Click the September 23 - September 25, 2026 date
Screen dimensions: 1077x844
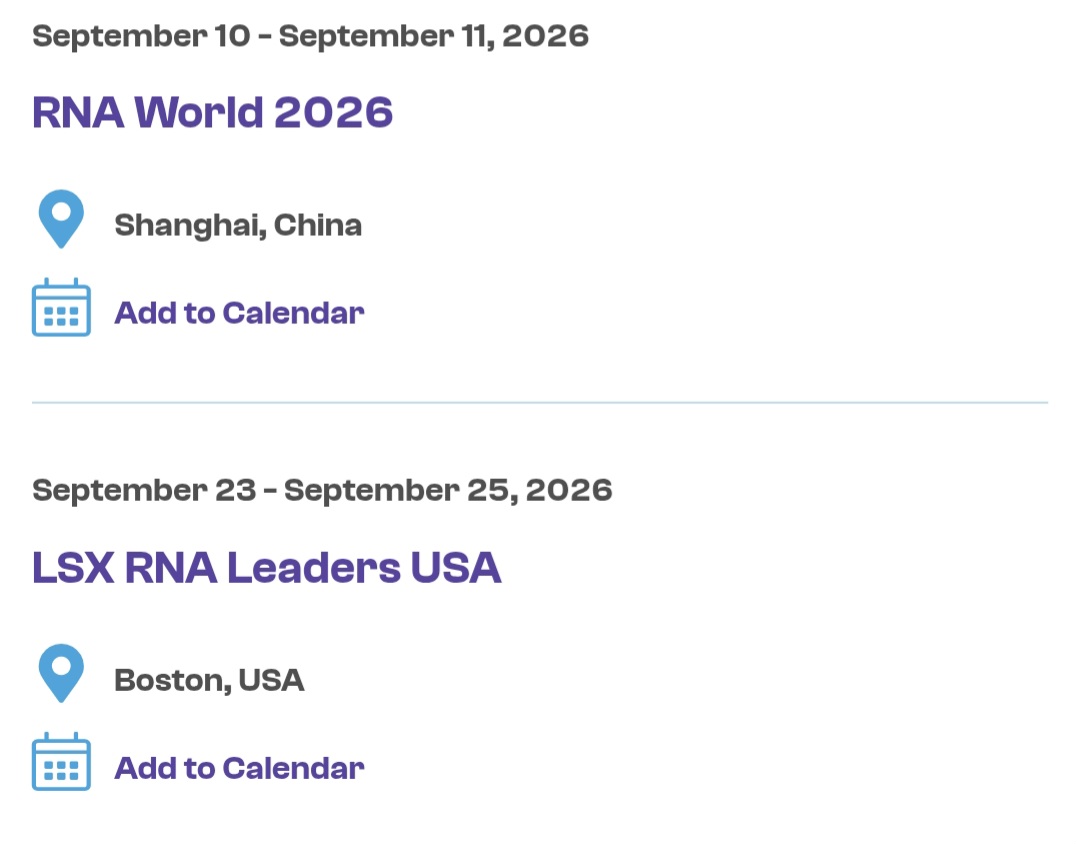click(322, 490)
